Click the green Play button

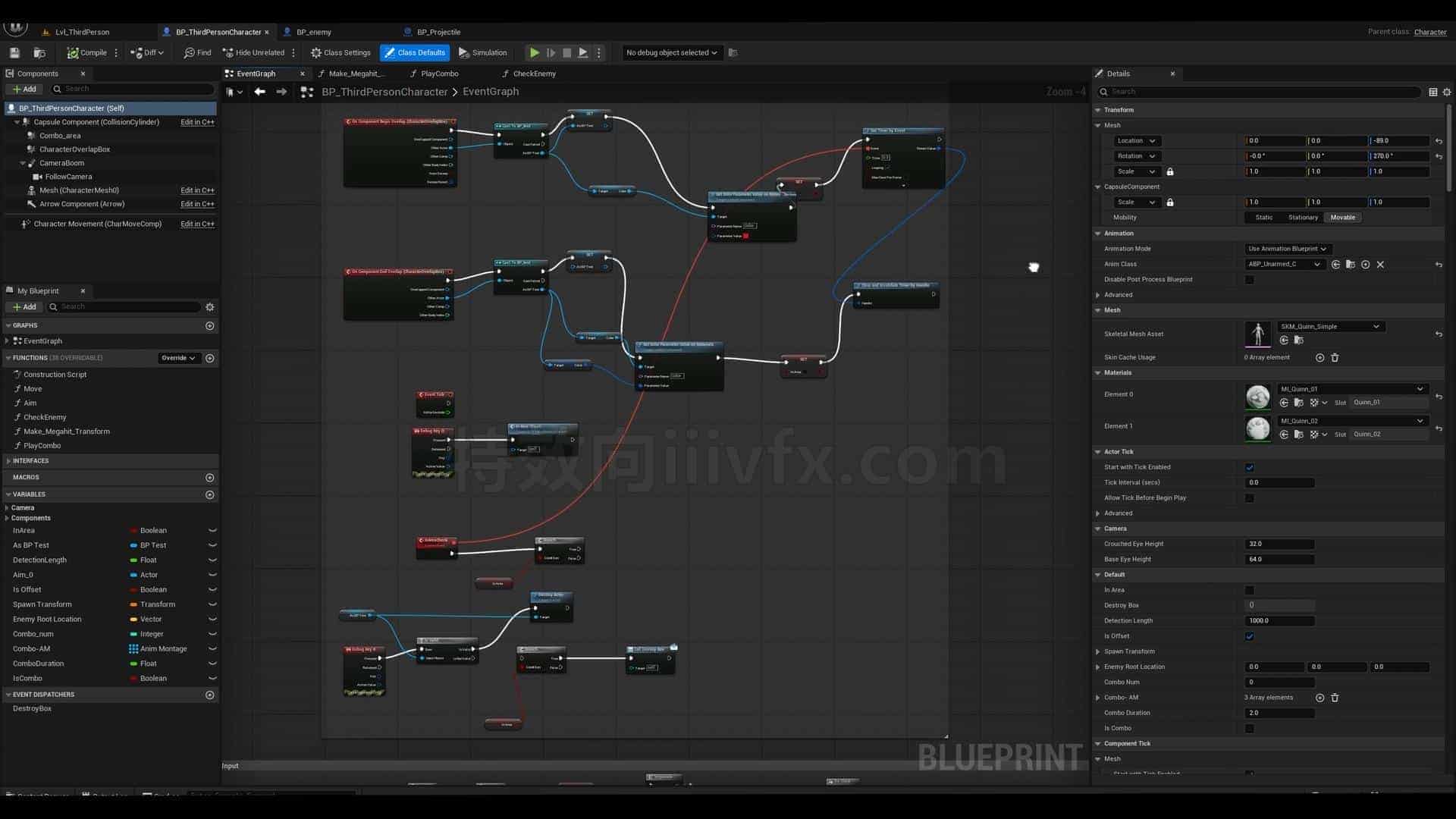(535, 52)
